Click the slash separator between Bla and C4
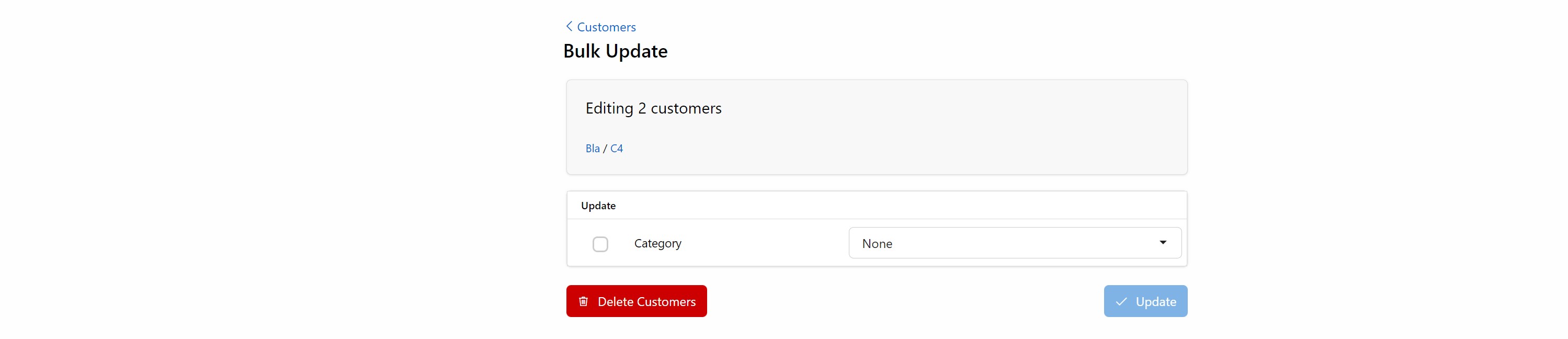 605,149
